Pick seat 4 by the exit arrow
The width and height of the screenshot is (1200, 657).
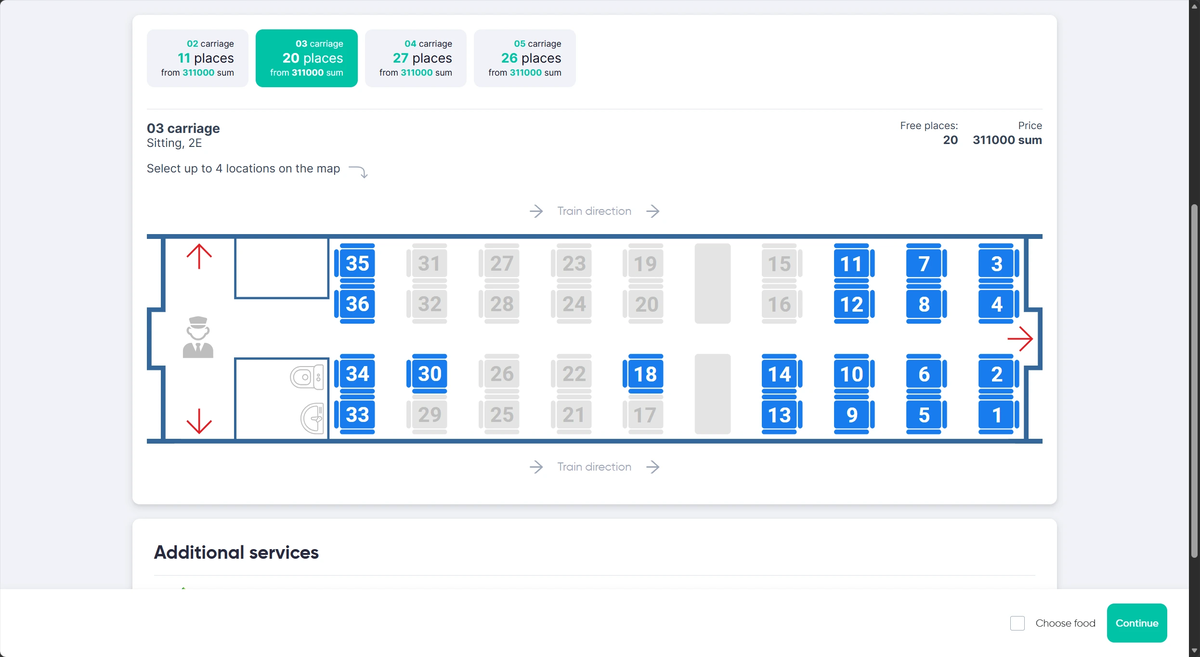pos(997,304)
